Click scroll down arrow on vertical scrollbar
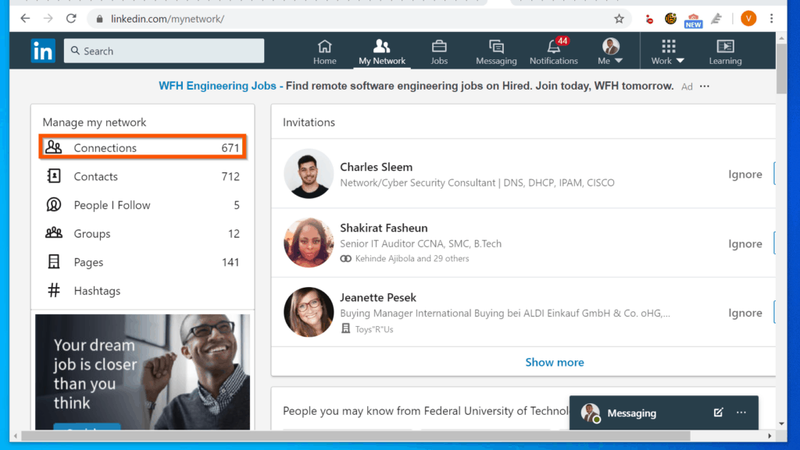Viewport: 800px width, 450px height. click(x=781, y=424)
